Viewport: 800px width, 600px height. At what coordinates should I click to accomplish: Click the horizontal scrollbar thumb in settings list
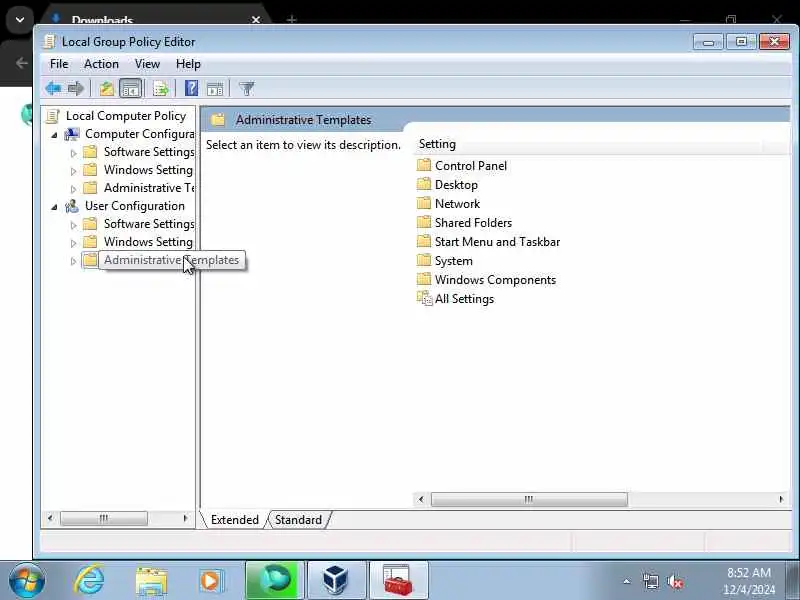[529, 499]
